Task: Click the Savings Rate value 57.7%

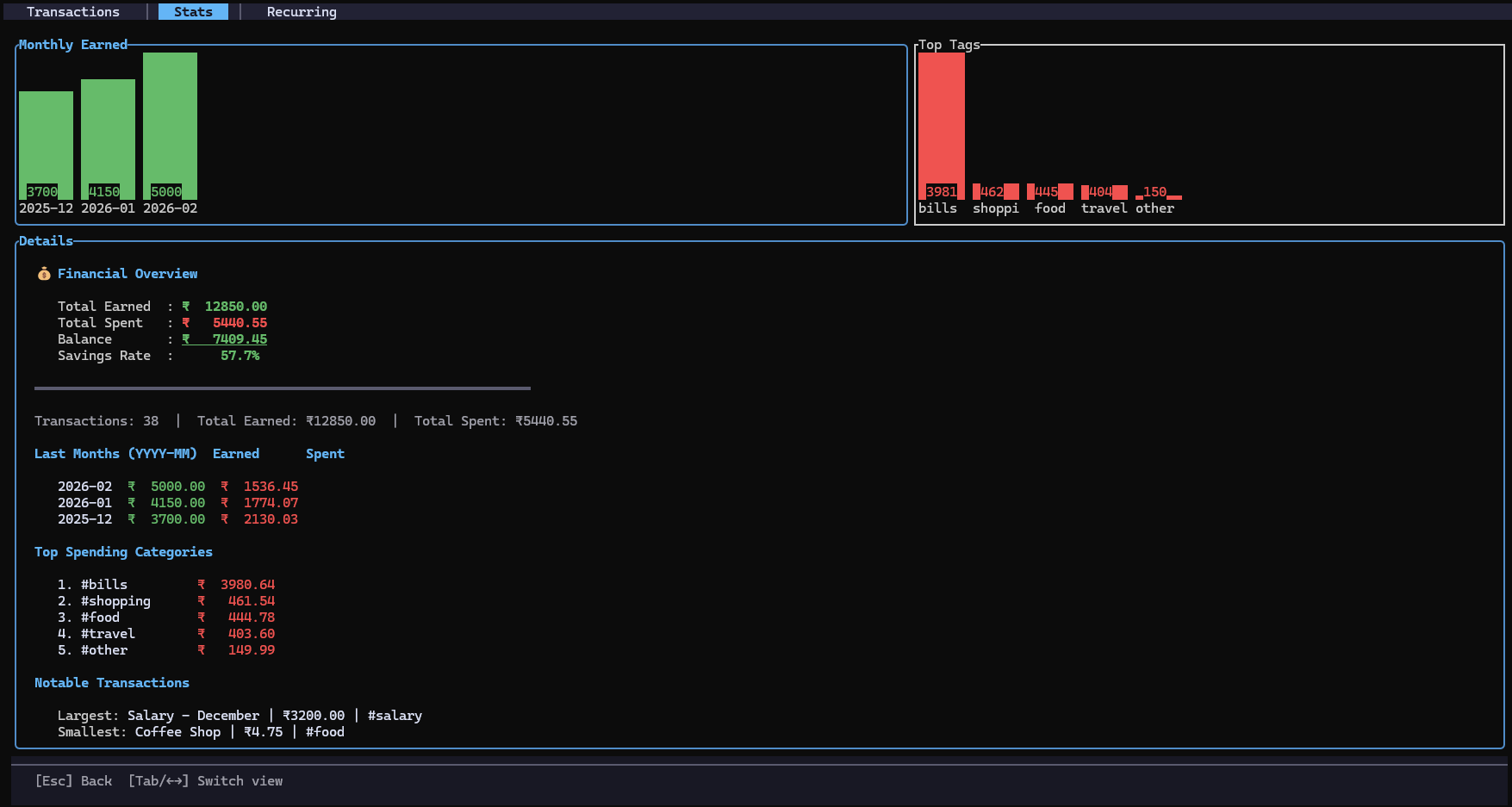Action: pyautogui.click(x=240, y=356)
